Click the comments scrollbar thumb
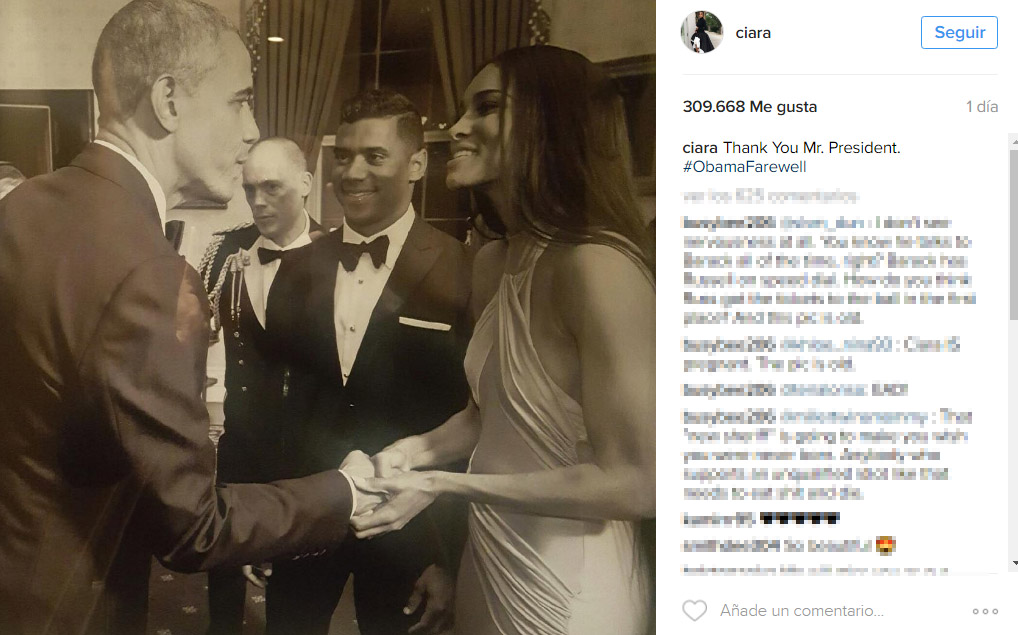 click(1014, 234)
